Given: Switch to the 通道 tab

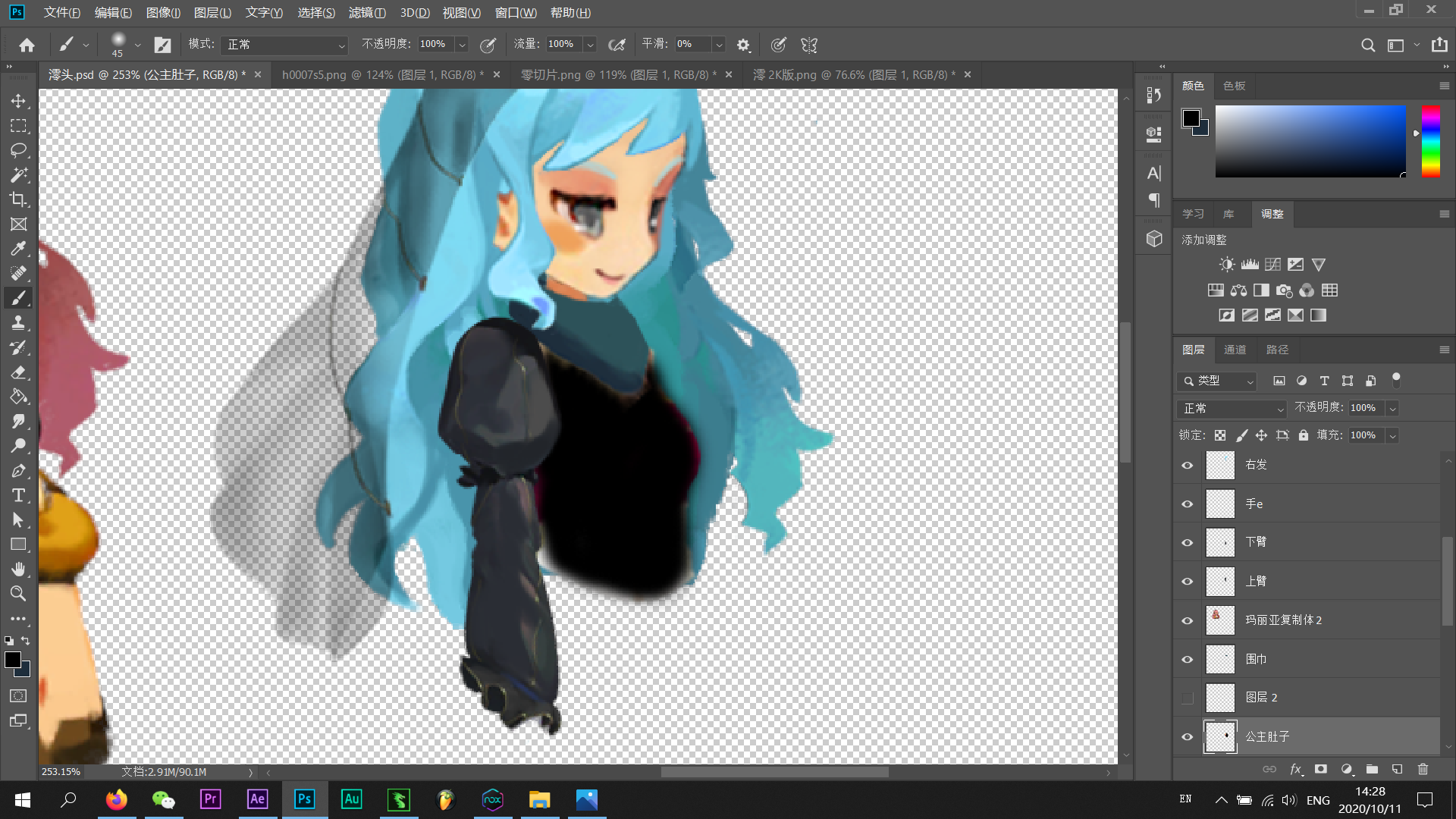Looking at the screenshot, I should tap(1235, 350).
